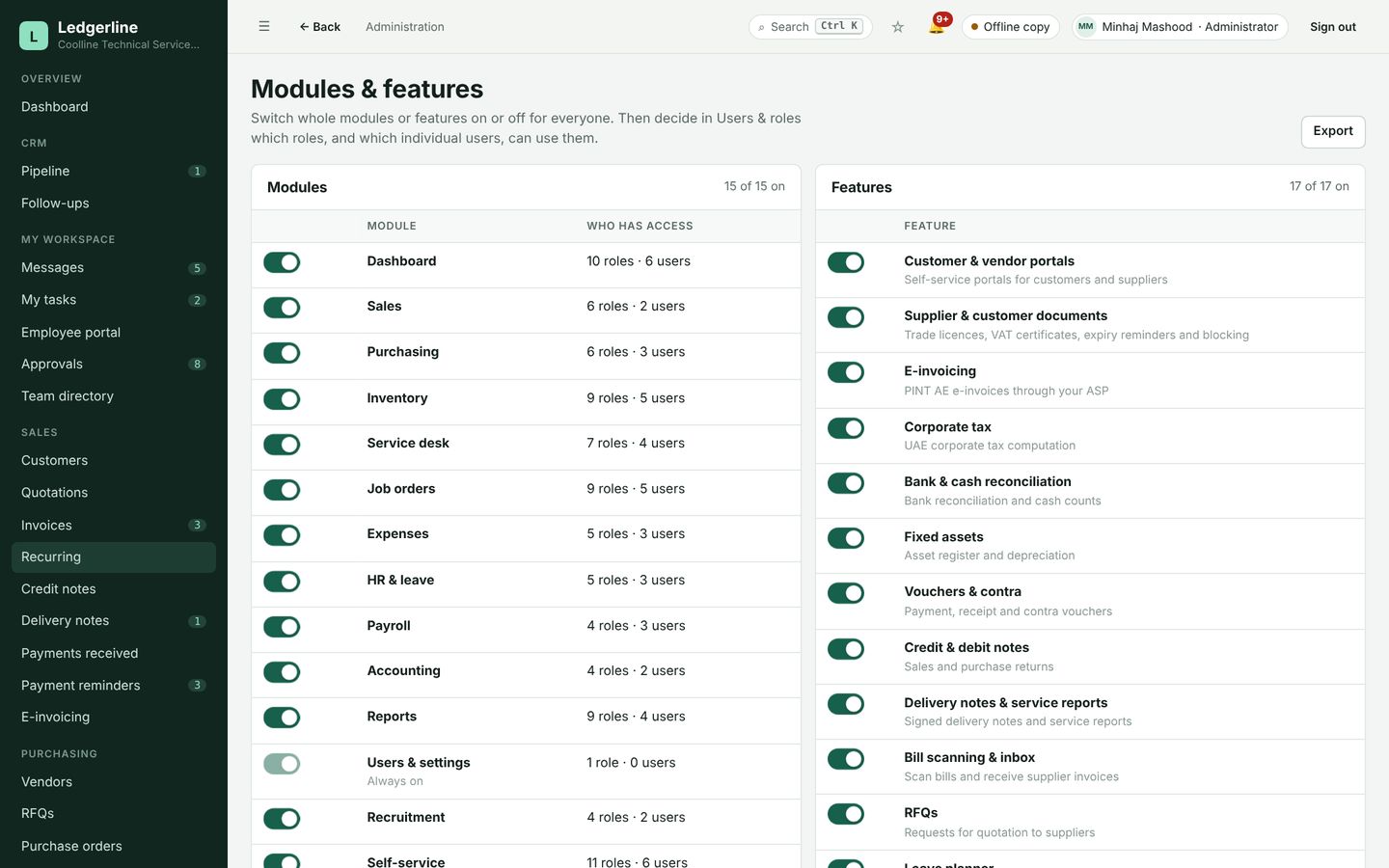This screenshot has width=1389, height=868.
Task: Click the "Job orders" module name
Action: click(x=401, y=489)
